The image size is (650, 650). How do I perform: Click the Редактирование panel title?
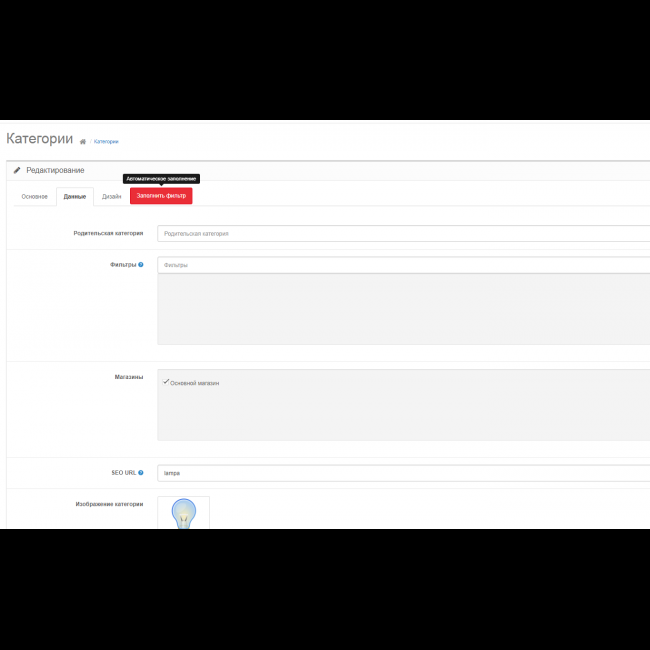[55, 171]
